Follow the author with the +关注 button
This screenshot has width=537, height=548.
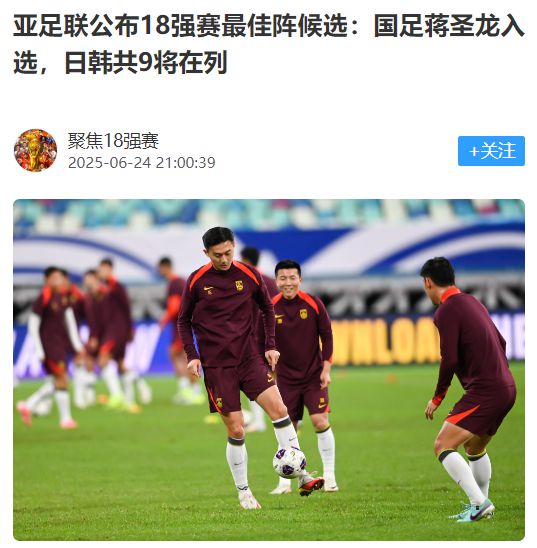pyautogui.click(x=491, y=151)
